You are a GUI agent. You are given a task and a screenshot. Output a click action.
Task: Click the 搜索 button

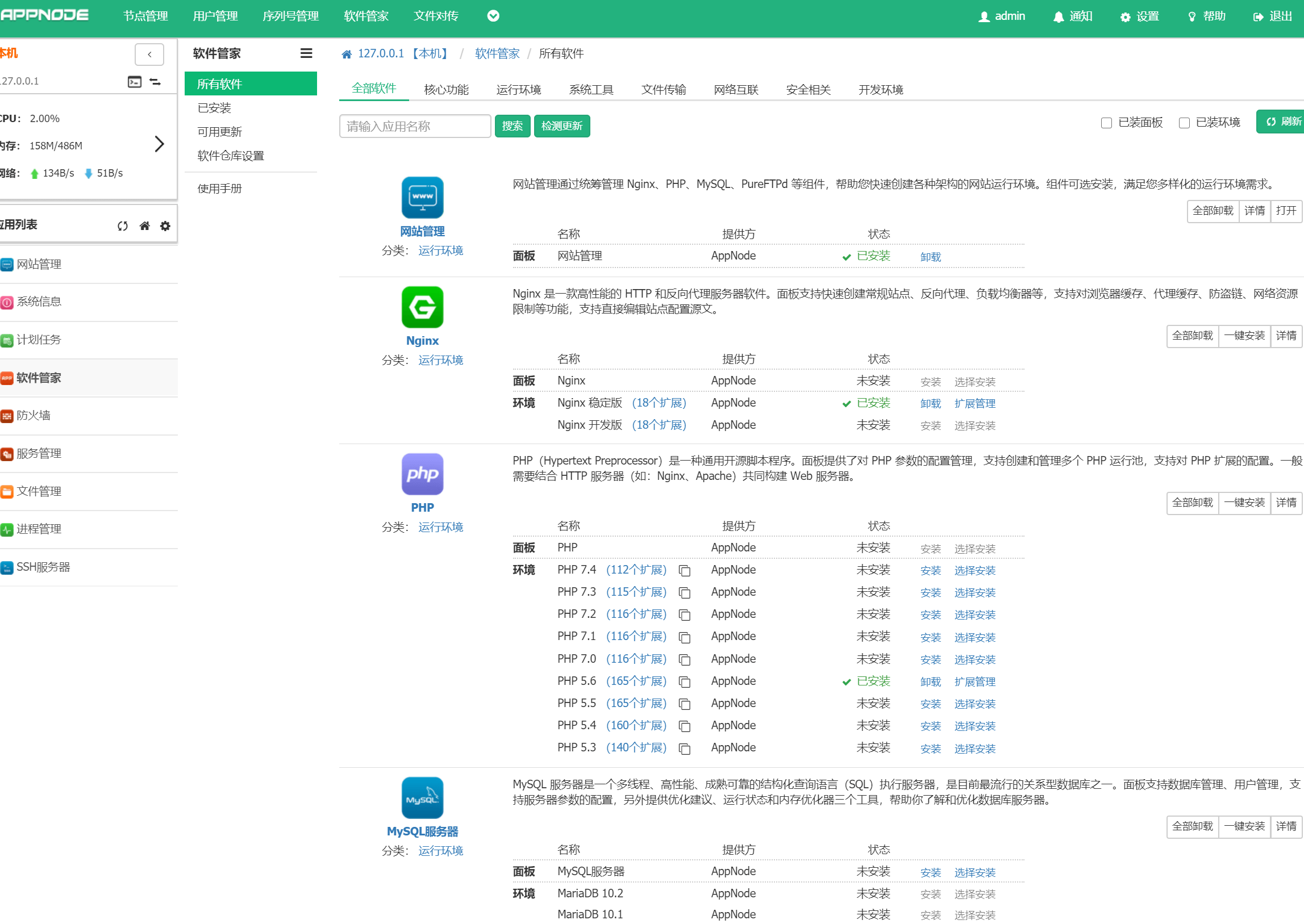[x=513, y=126]
